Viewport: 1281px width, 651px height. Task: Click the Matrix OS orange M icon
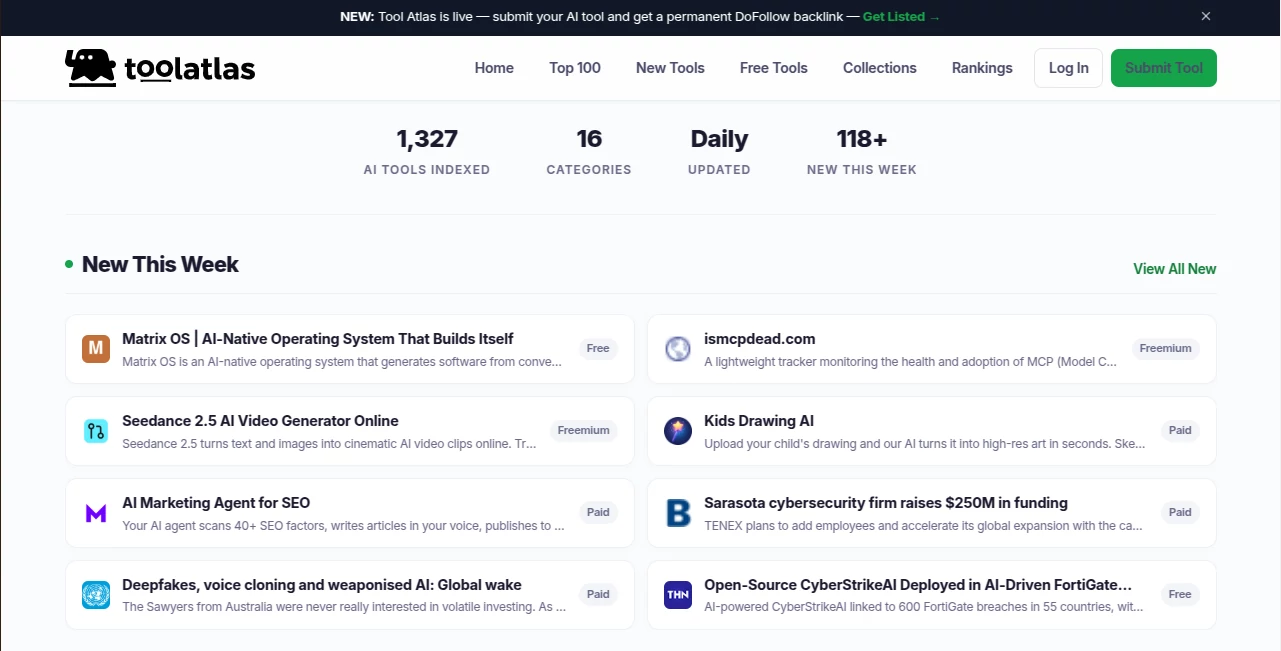[x=96, y=349]
